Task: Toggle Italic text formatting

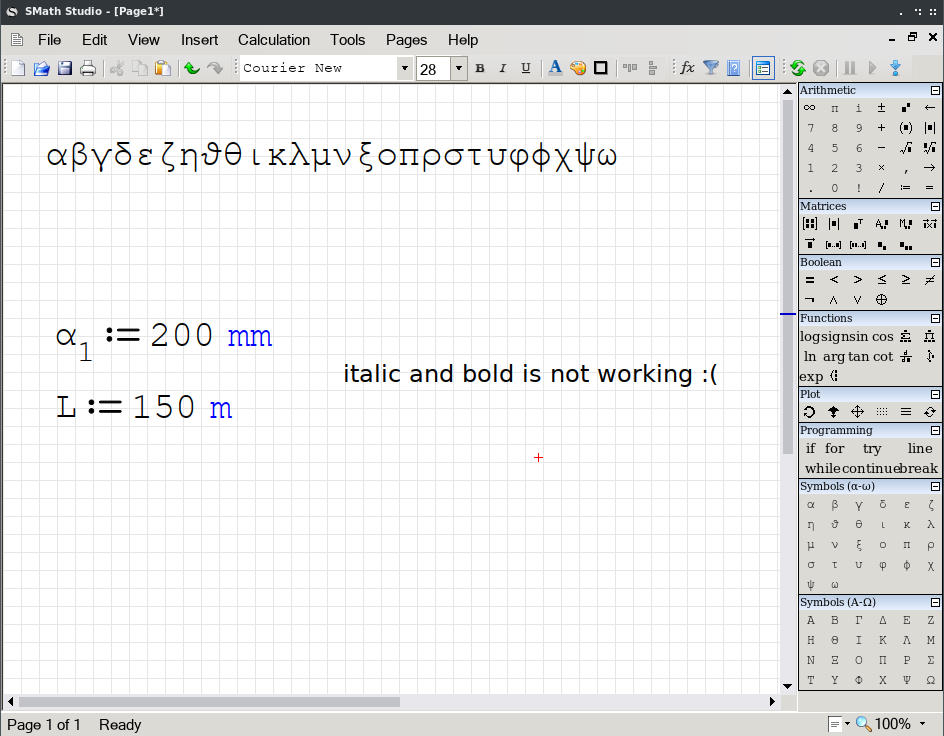Action: tap(503, 68)
